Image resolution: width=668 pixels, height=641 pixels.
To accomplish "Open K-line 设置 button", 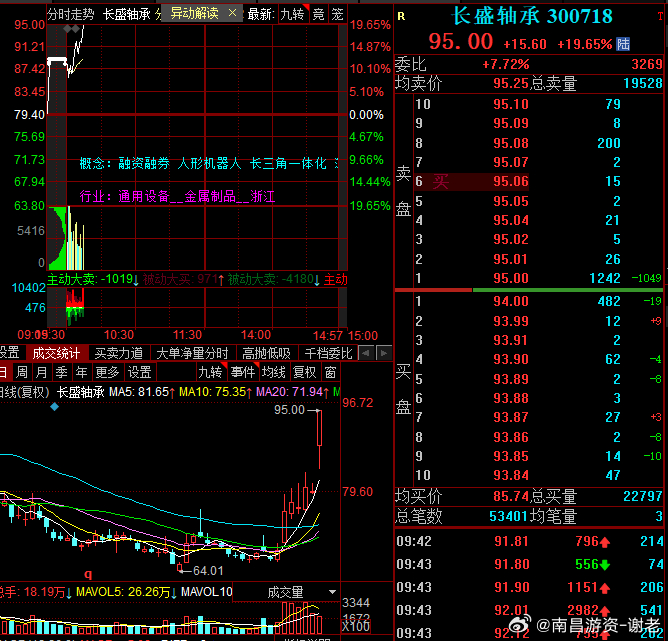I will (140, 372).
